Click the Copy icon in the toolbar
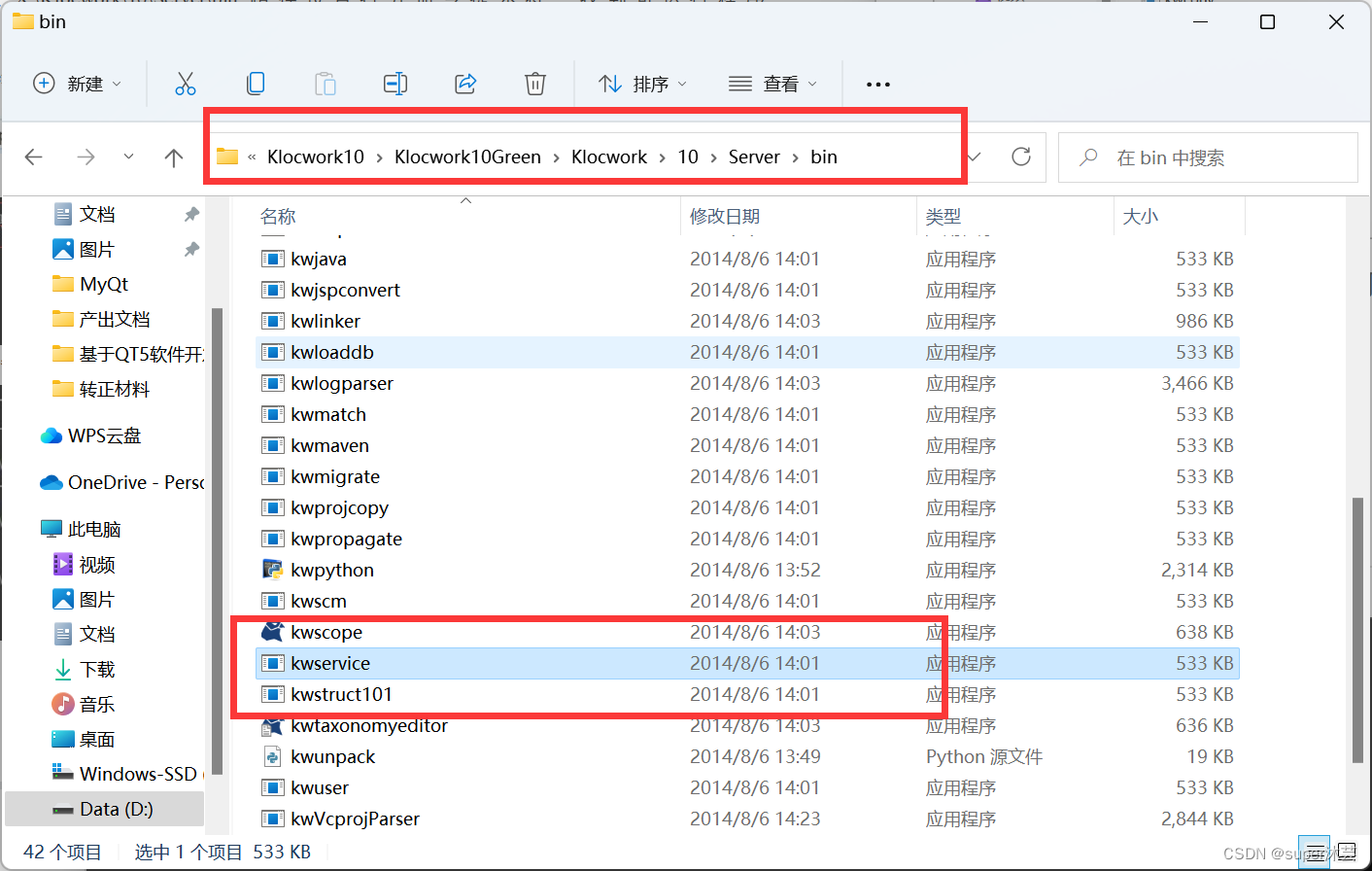The image size is (1372, 871). (x=256, y=84)
